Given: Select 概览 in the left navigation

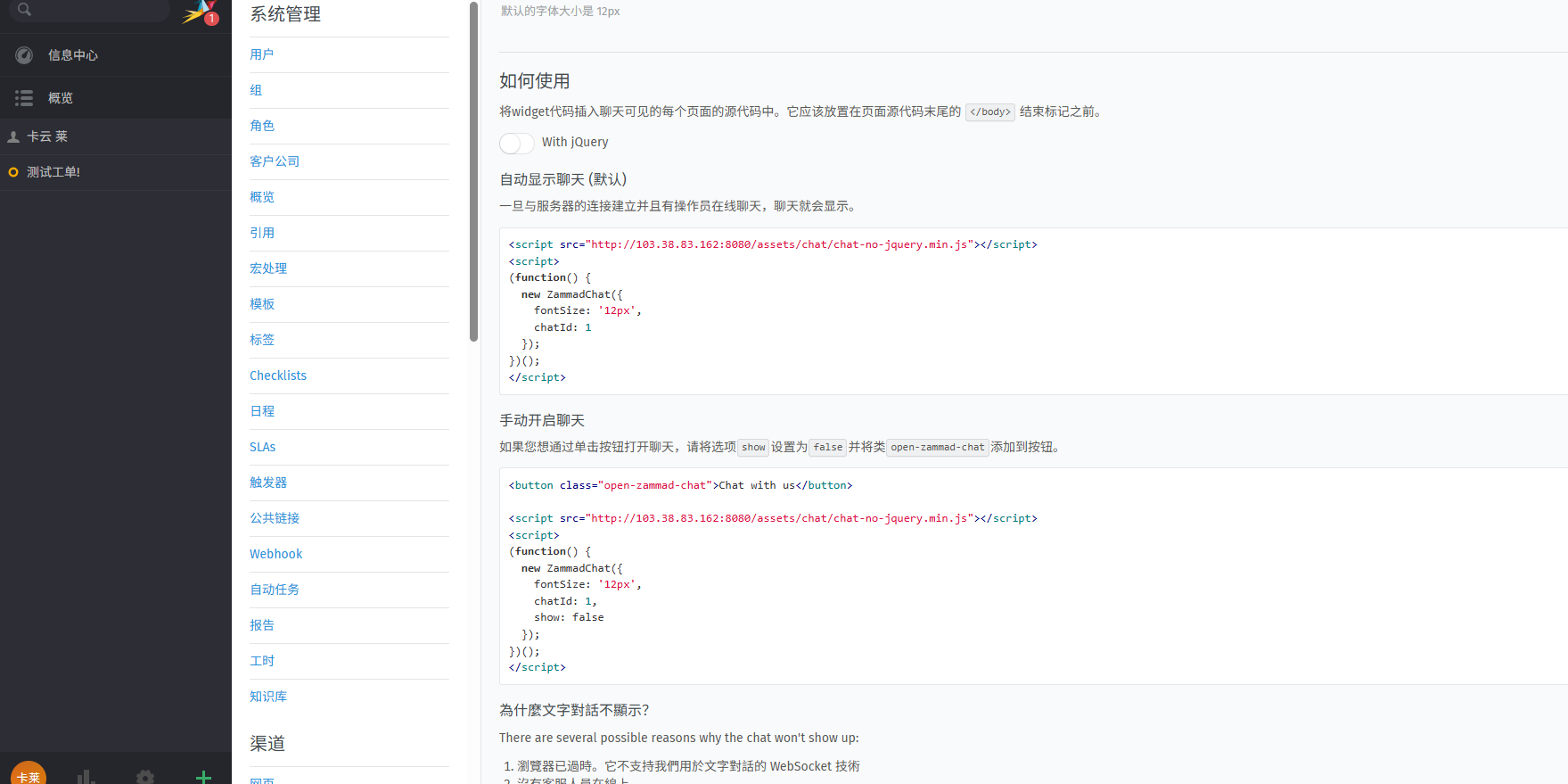Looking at the screenshot, I should coord(61,98).
